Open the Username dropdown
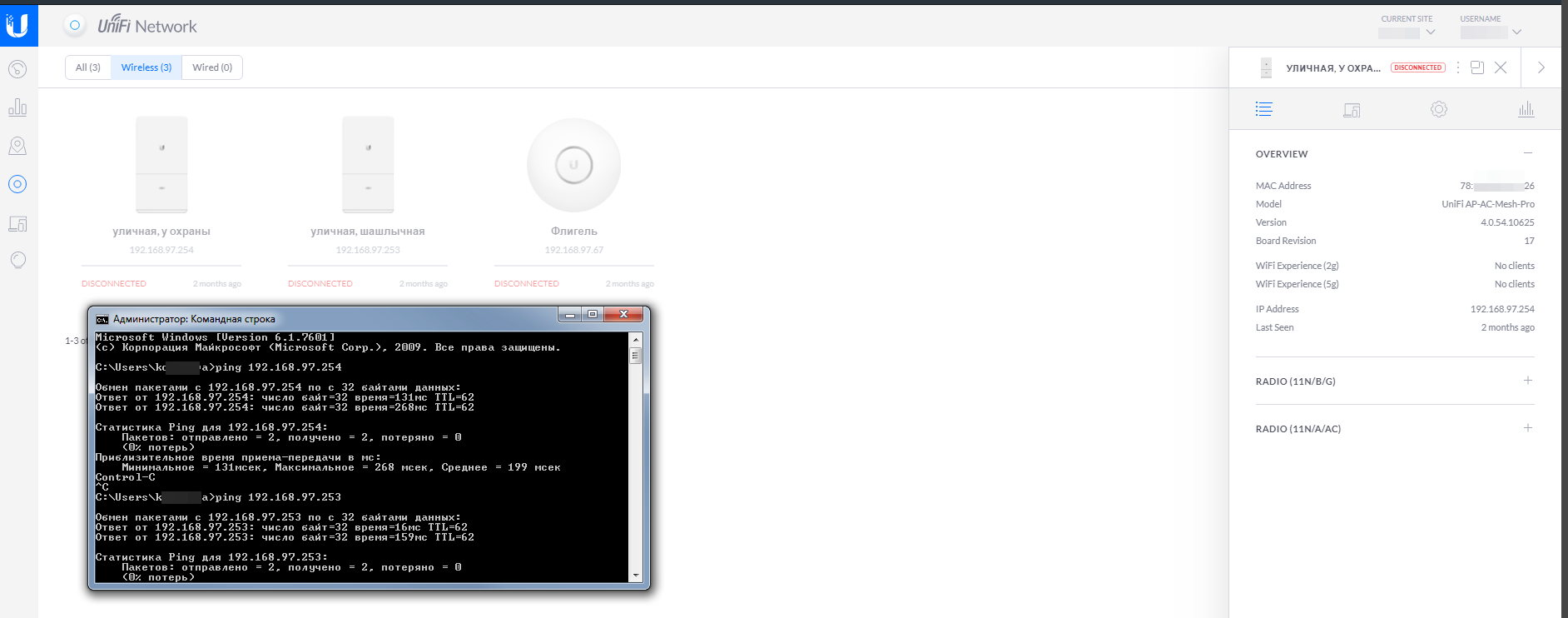 pyautogui.click(x=1491, y=32)
